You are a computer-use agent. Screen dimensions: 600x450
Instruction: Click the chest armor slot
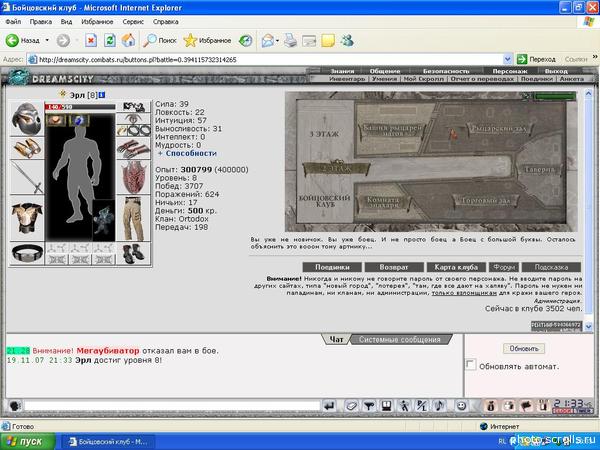point(26,218)
